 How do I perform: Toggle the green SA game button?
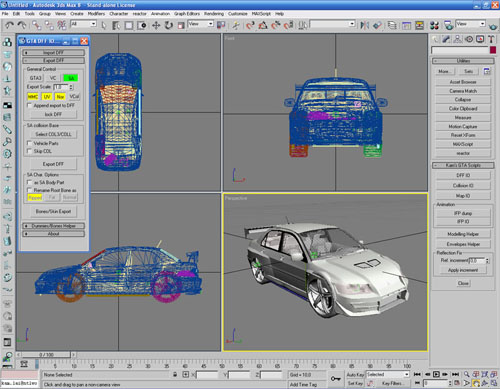pyautogui.click(x=71, y=78)
